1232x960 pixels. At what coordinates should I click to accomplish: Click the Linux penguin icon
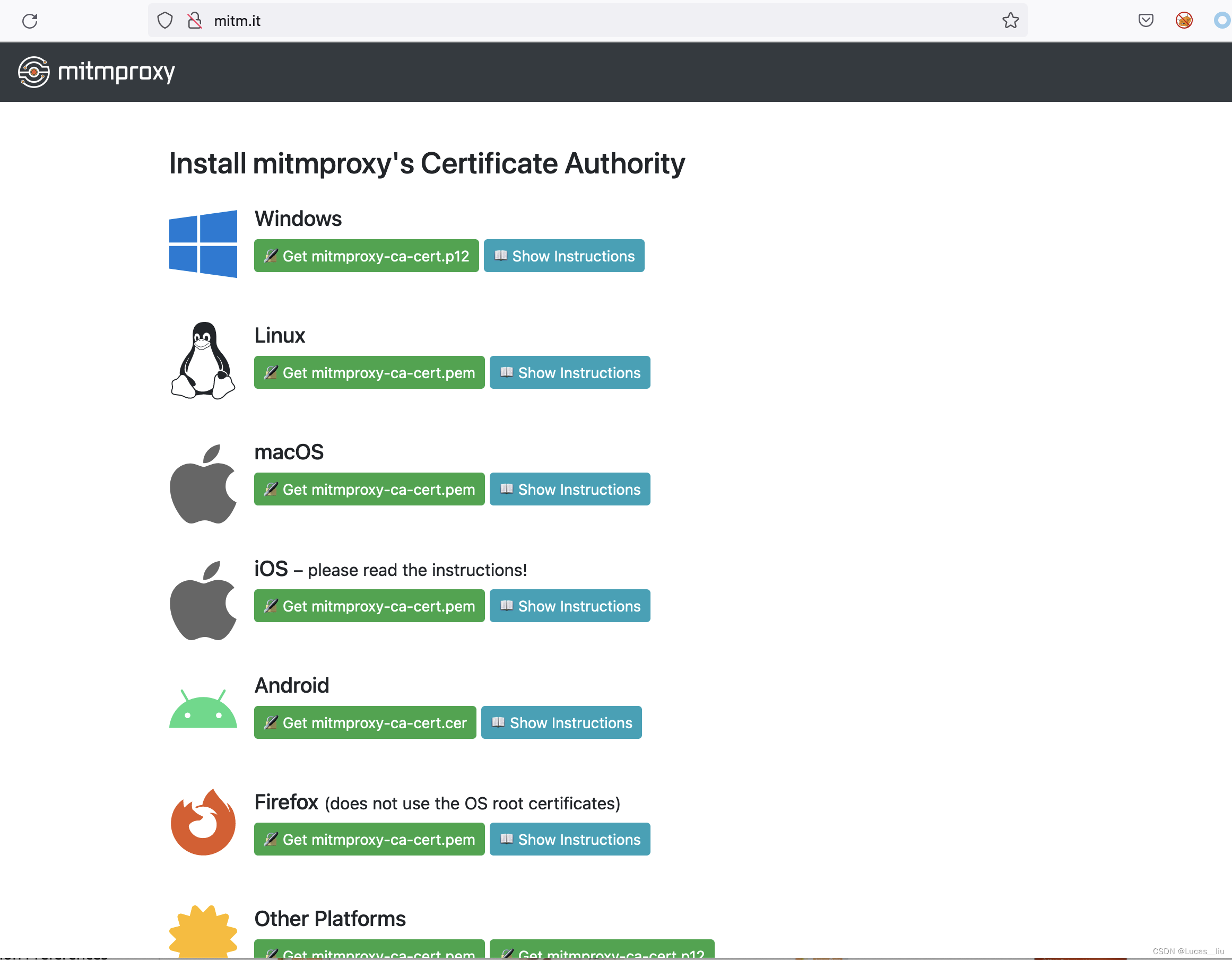point(203,361)
